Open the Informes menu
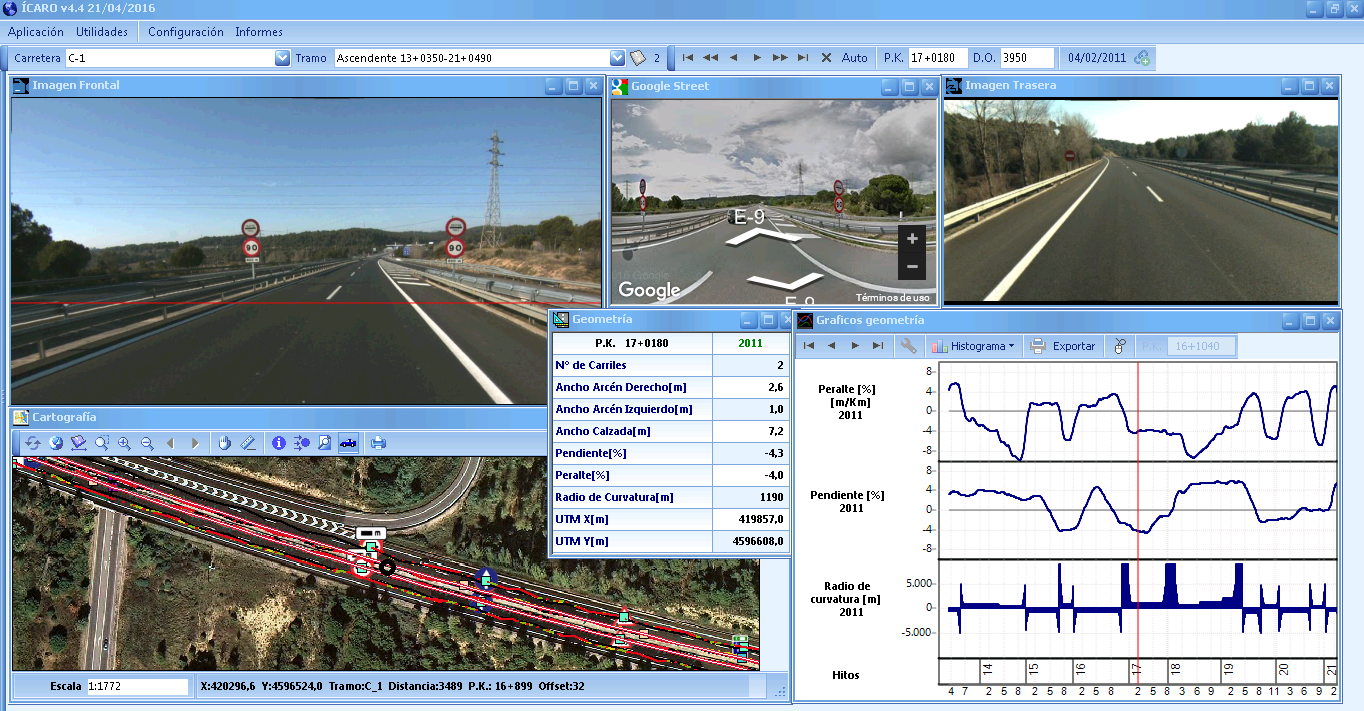This screenshot has width=1364, height=711. click(x=259, y=32)
